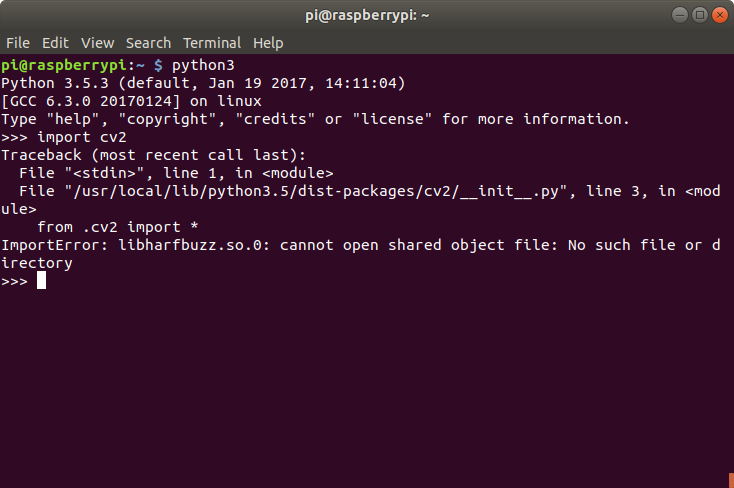Open the Help menu
734x488 pixels.
click(x=268, y=43)
